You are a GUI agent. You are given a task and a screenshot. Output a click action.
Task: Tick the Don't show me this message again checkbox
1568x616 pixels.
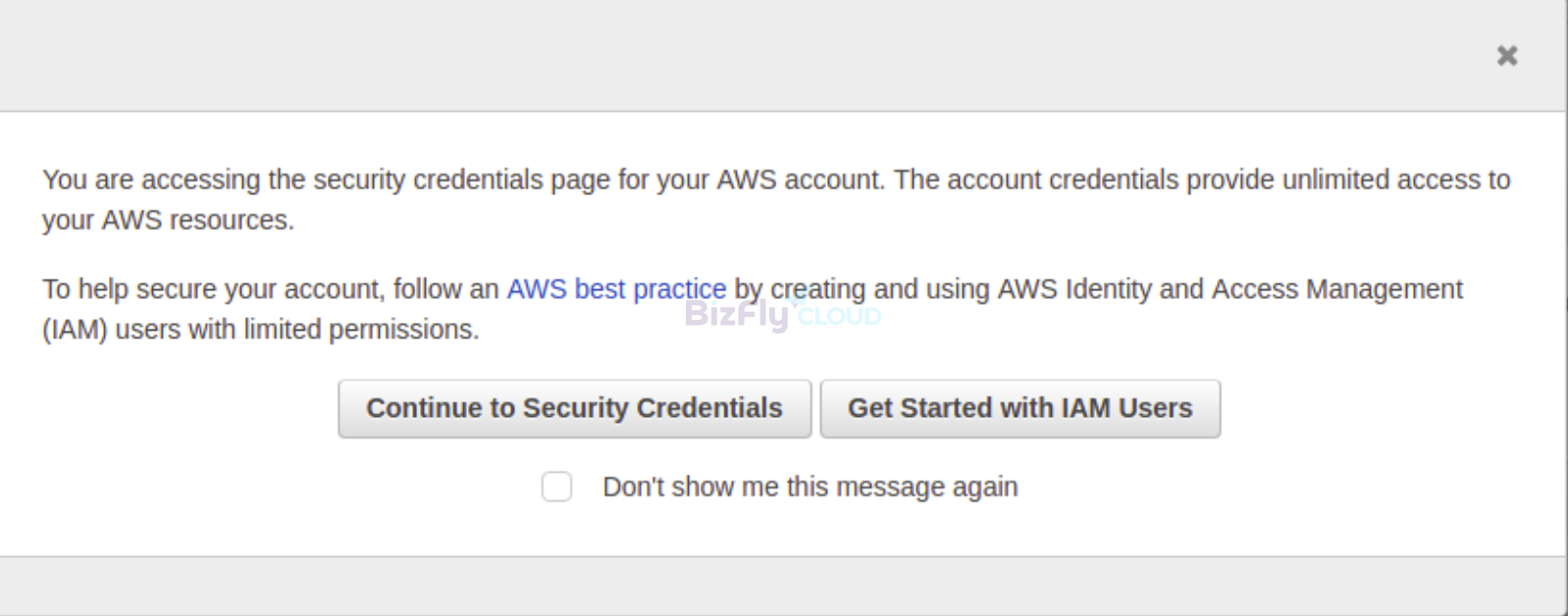556,487
